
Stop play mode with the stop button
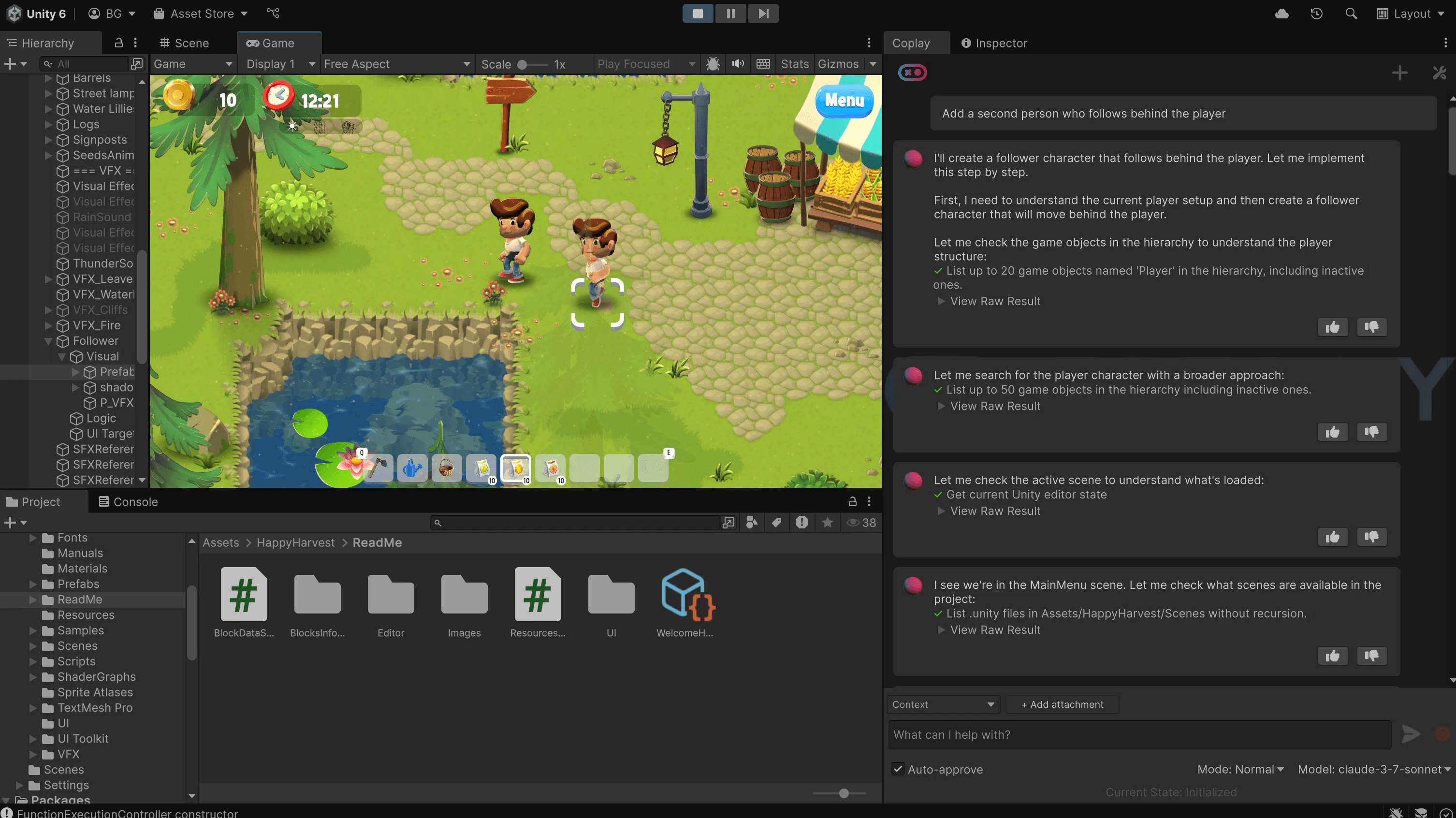tap(698, 14)
